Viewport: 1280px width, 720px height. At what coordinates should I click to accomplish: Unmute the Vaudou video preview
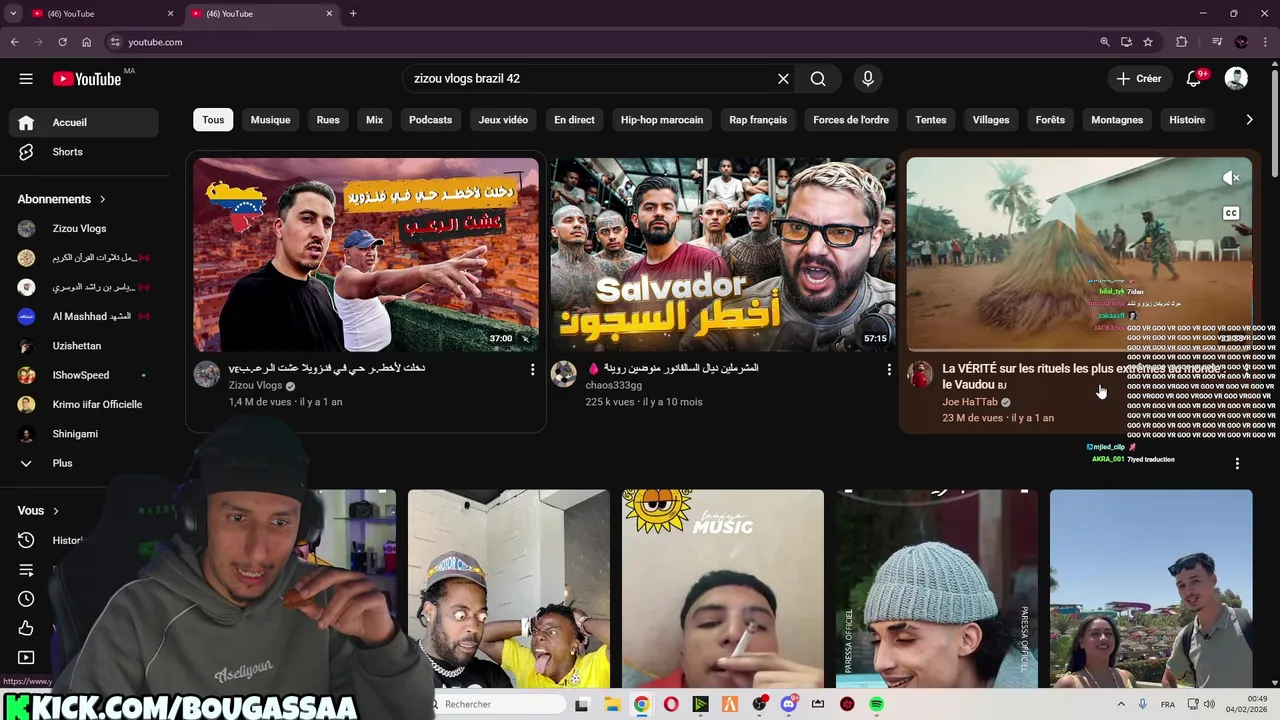coord(1232,178)
